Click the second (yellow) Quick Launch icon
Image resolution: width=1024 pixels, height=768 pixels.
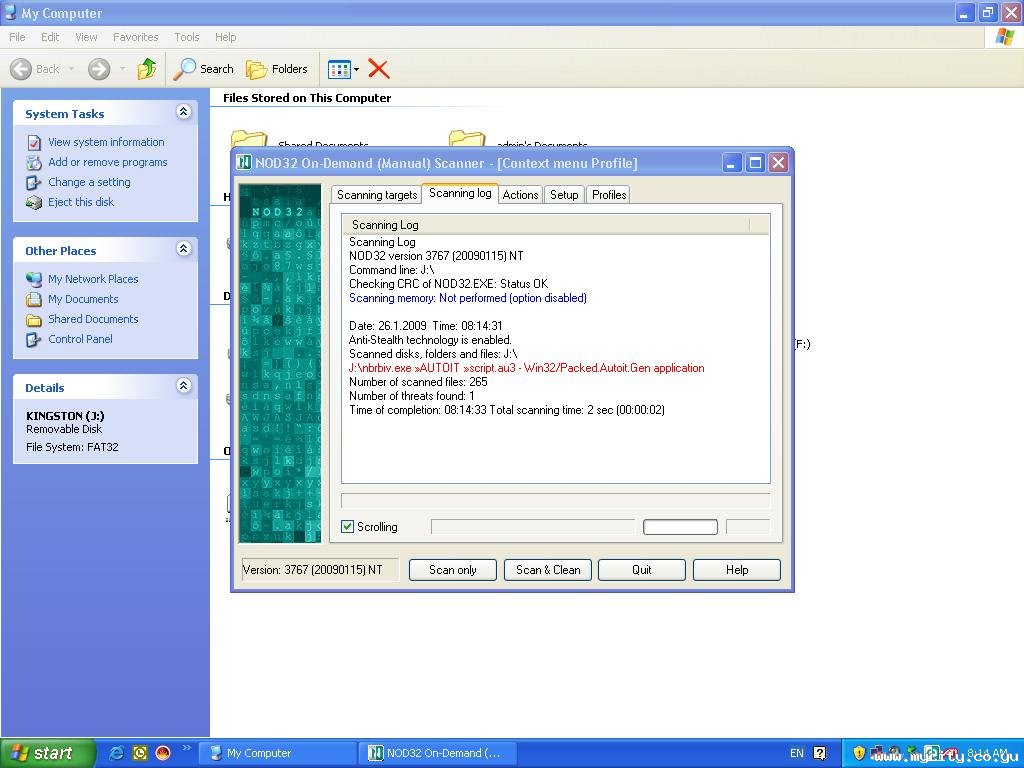(140, 753)
